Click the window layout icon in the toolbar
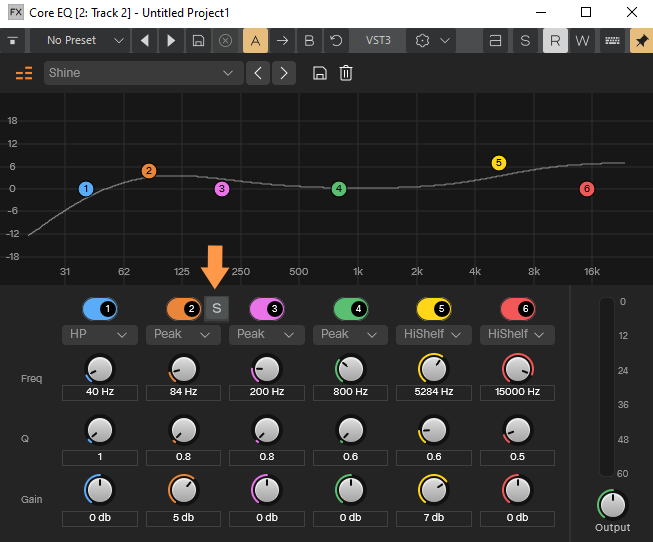Viewport: 653px width, 542px height. point(495,40)
